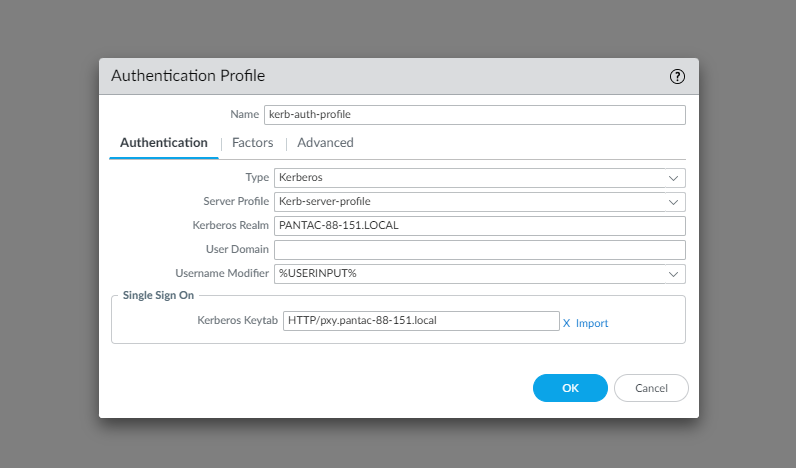Switch to the Authentication tab
Image resolution: width=796 pixels, height=468 pixels.
(x=164, y=143)
